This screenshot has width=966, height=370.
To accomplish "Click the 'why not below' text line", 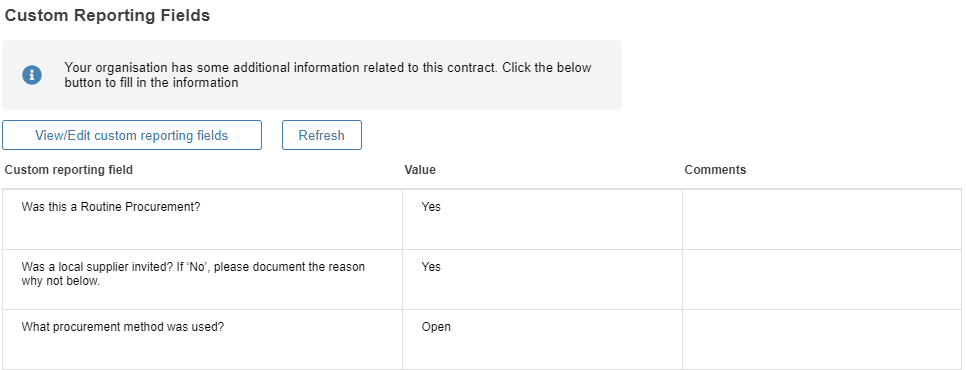I will (60, 282).
